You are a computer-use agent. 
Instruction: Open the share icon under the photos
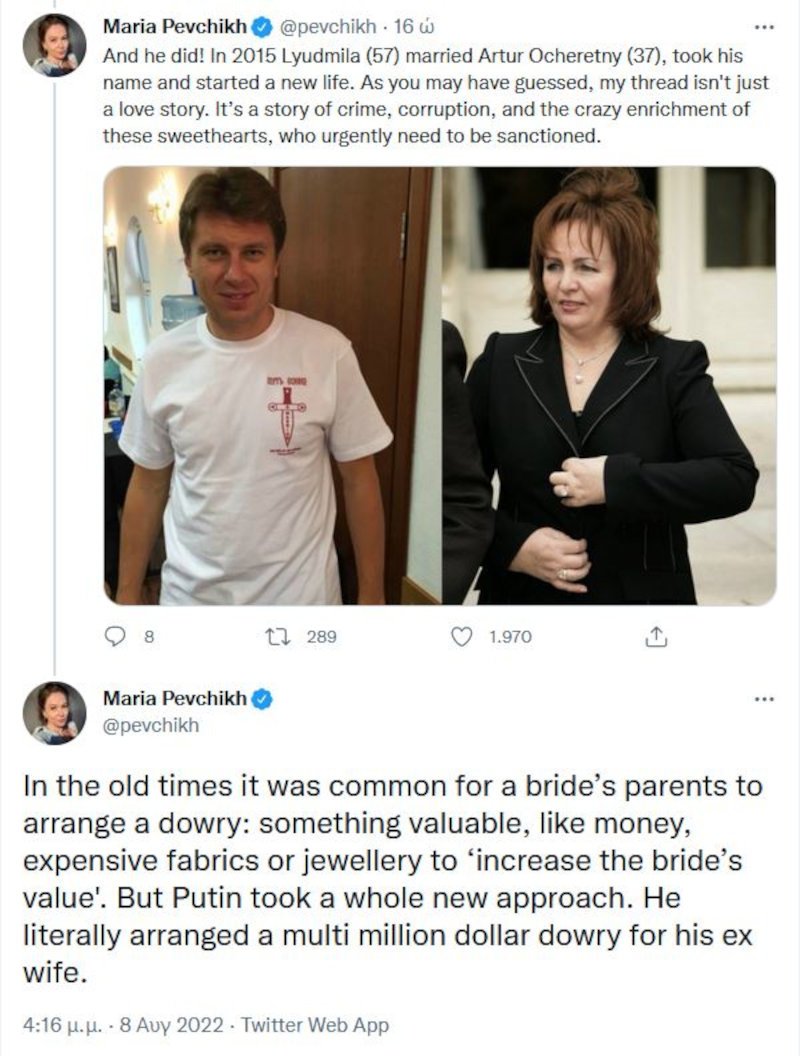(x=657, y=636)
